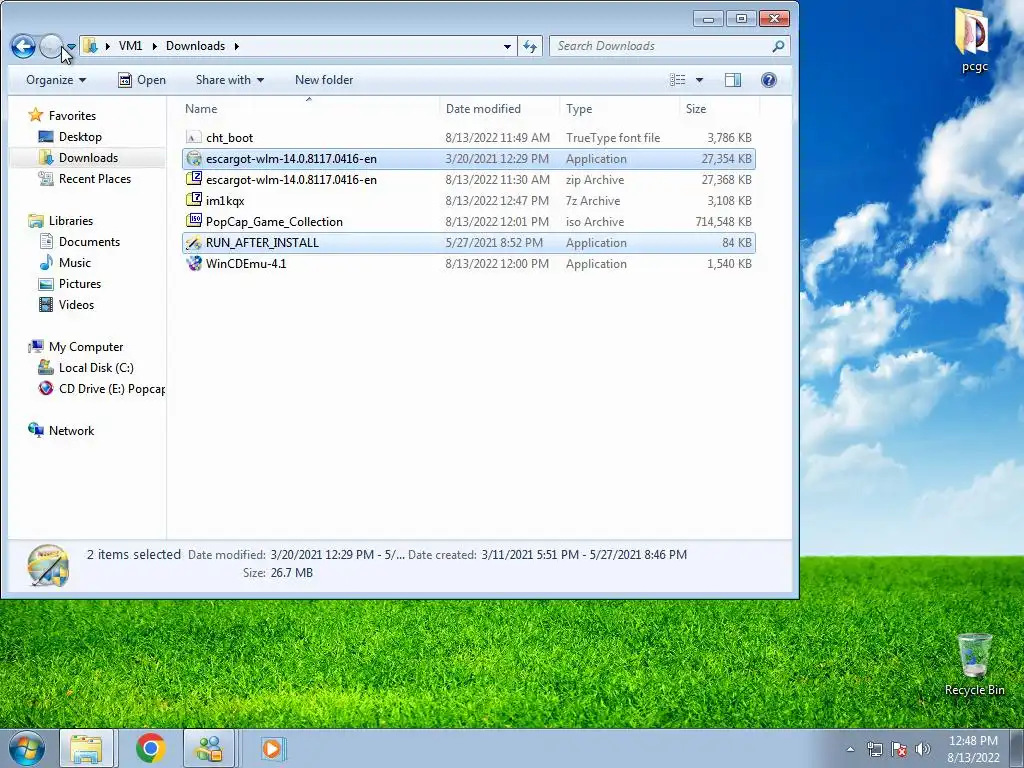This screenshot has width=1024, height=768.
Task: Open the volume speaker icon
Action: pos(923,749)
